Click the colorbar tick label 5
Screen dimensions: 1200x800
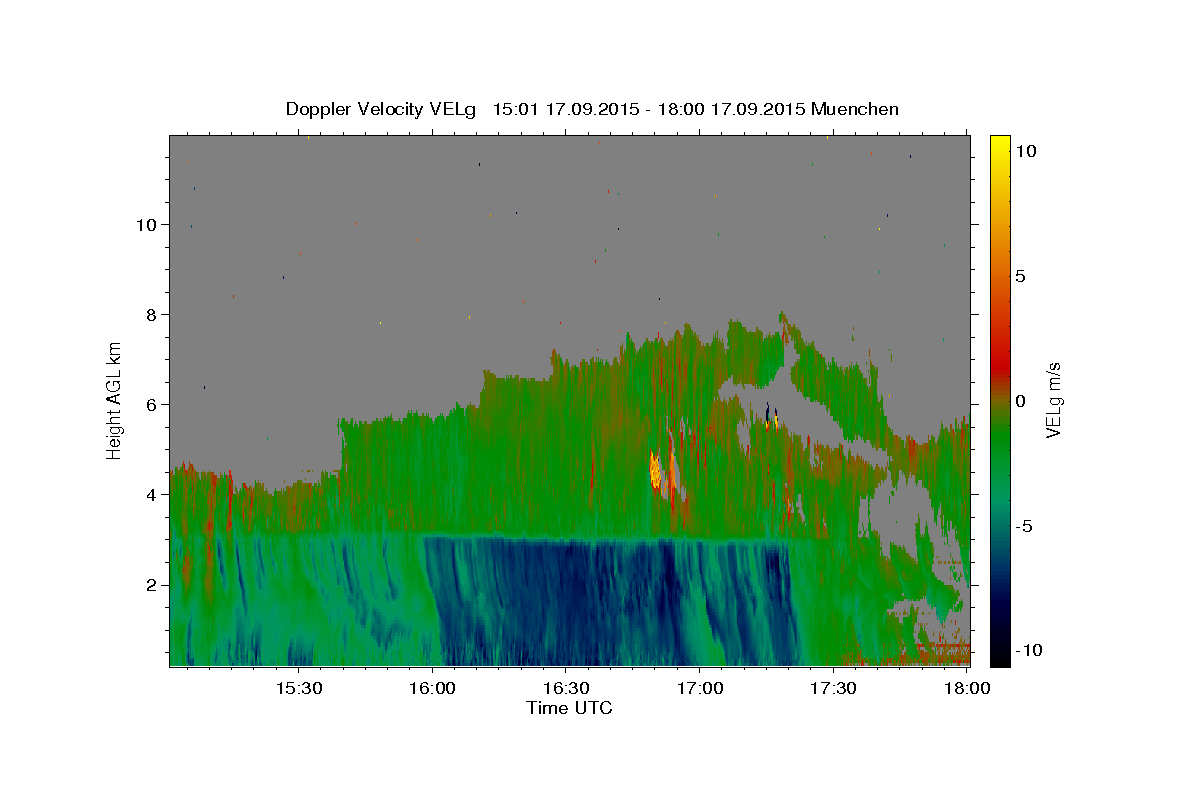1020,276
